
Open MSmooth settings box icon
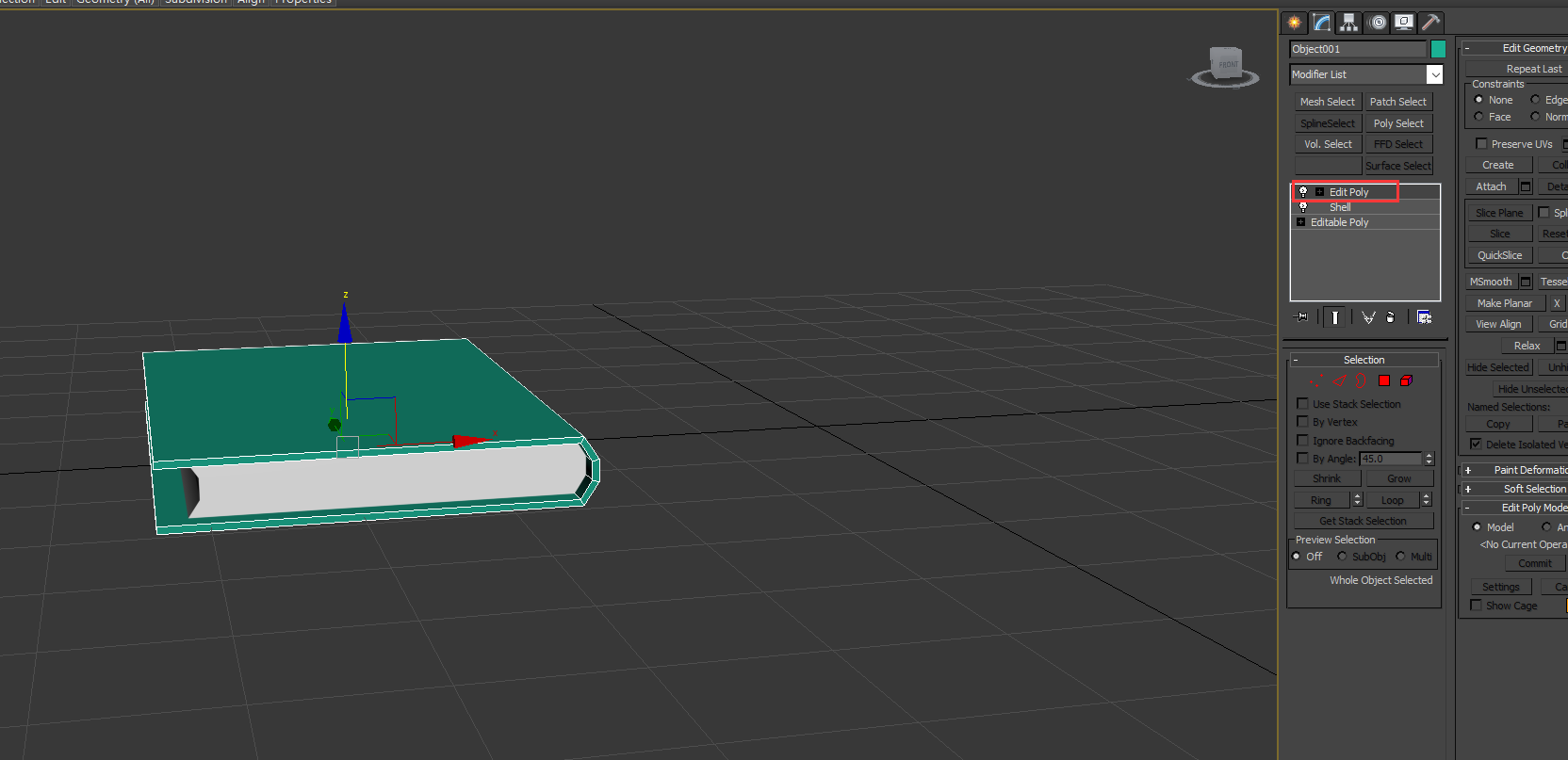pyautogui.click(x=1526, y=282)
